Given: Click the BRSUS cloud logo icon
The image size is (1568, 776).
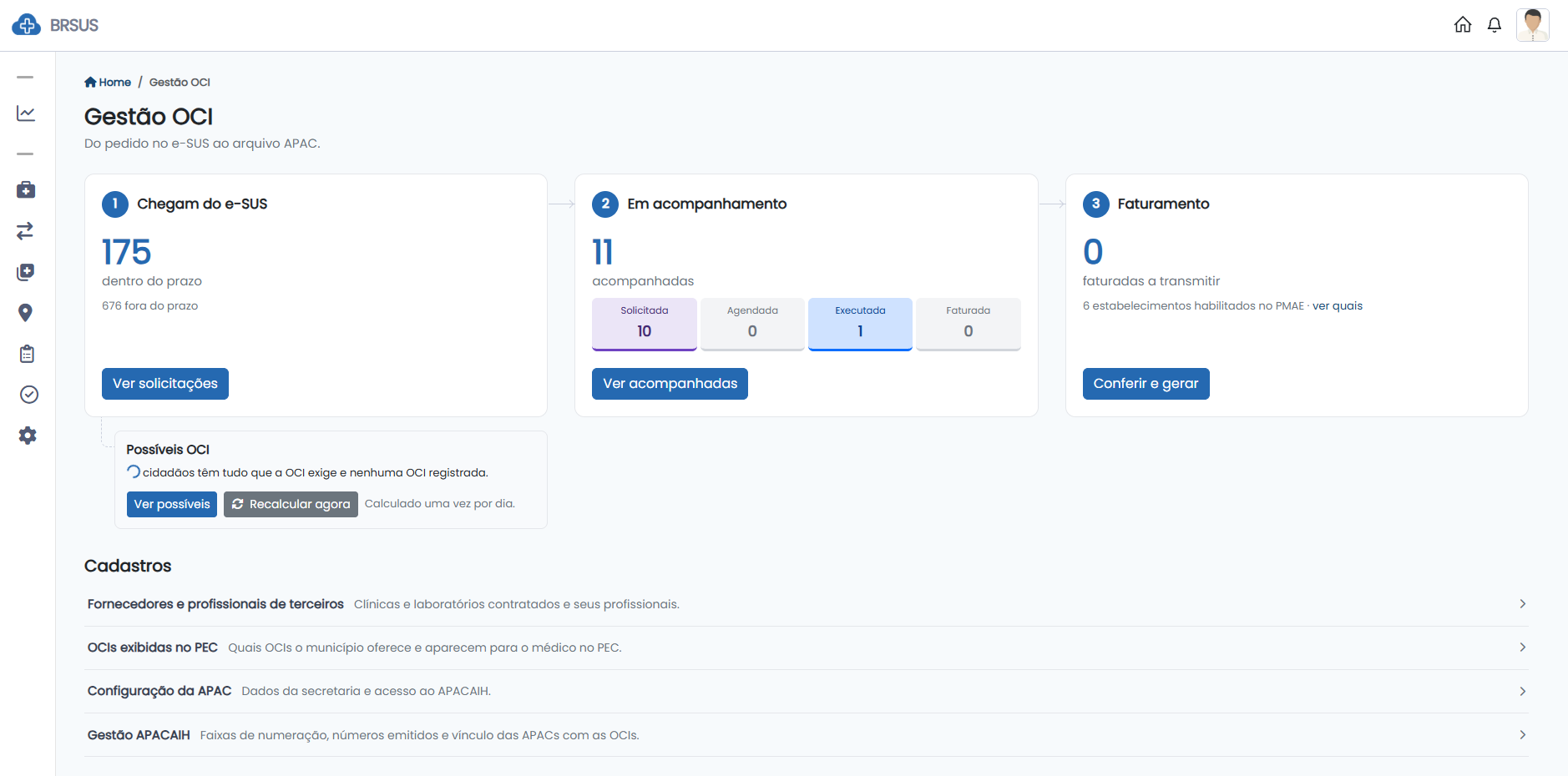Looking at the screenshot, I should pyautogui.click(x=26, y=25).
